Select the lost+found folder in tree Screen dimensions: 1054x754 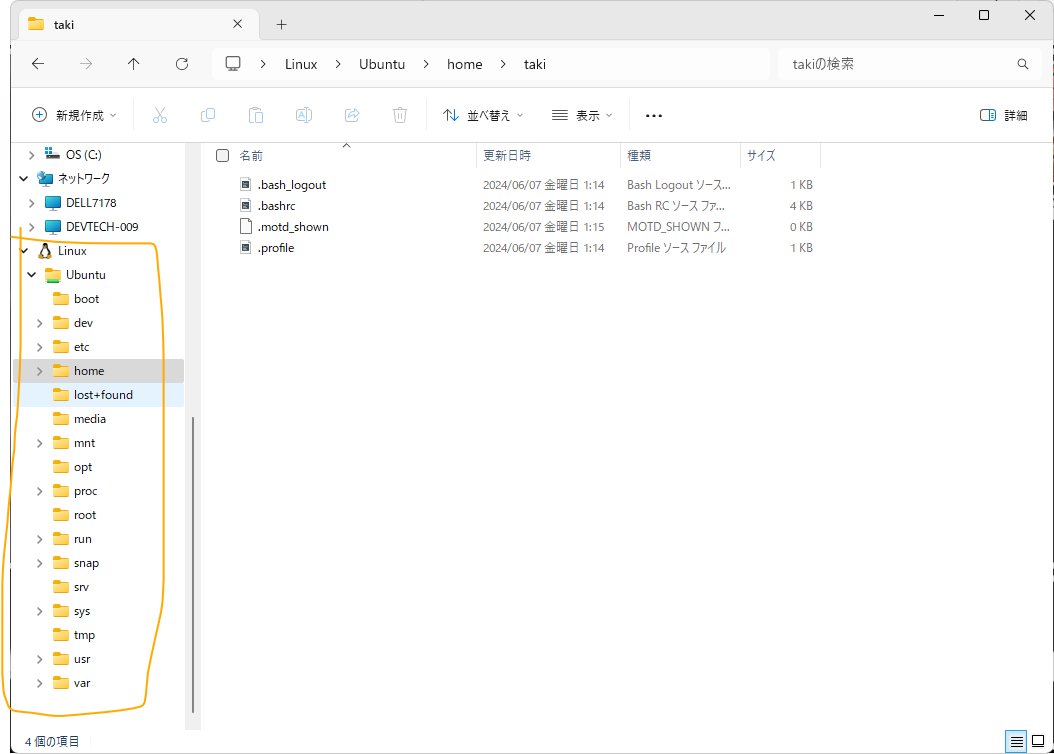point(98,395)
